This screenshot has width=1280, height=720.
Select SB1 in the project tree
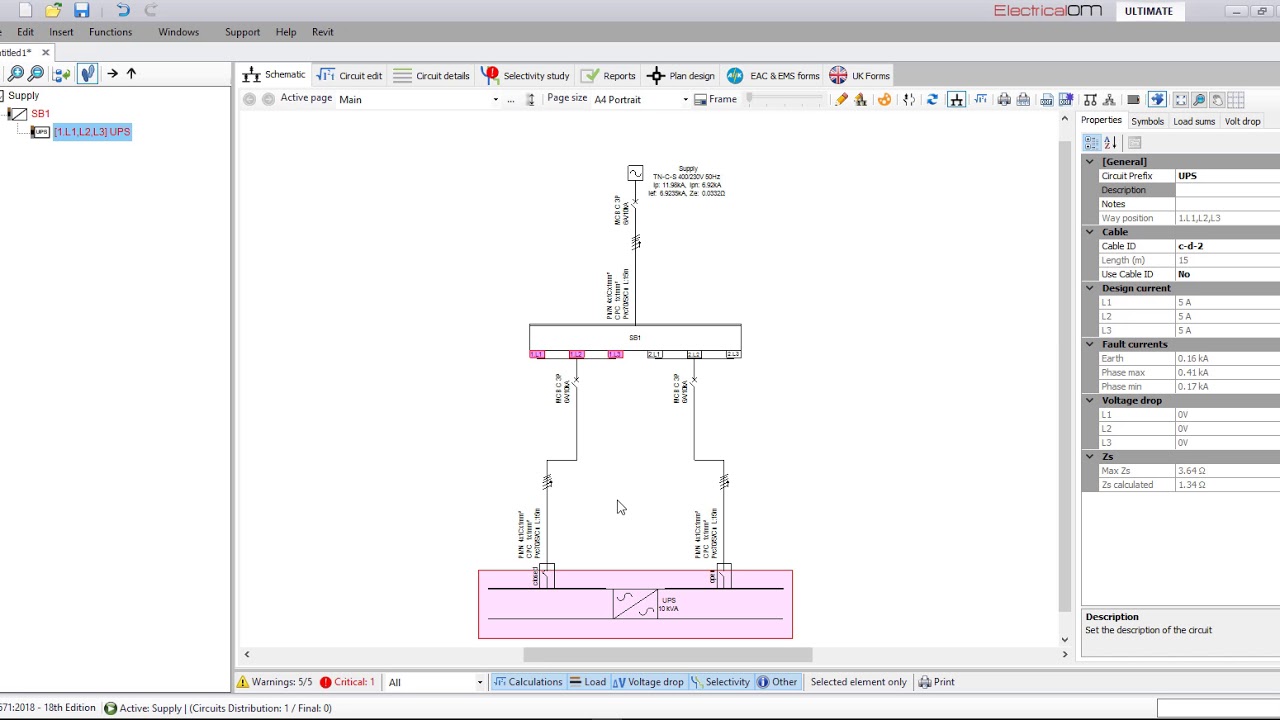pos(40,114)
